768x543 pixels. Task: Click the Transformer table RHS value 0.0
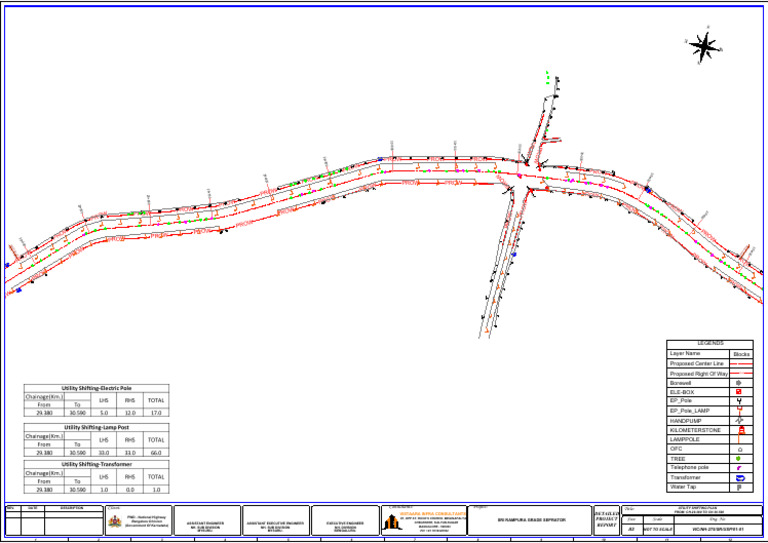[x=130, y=490]
